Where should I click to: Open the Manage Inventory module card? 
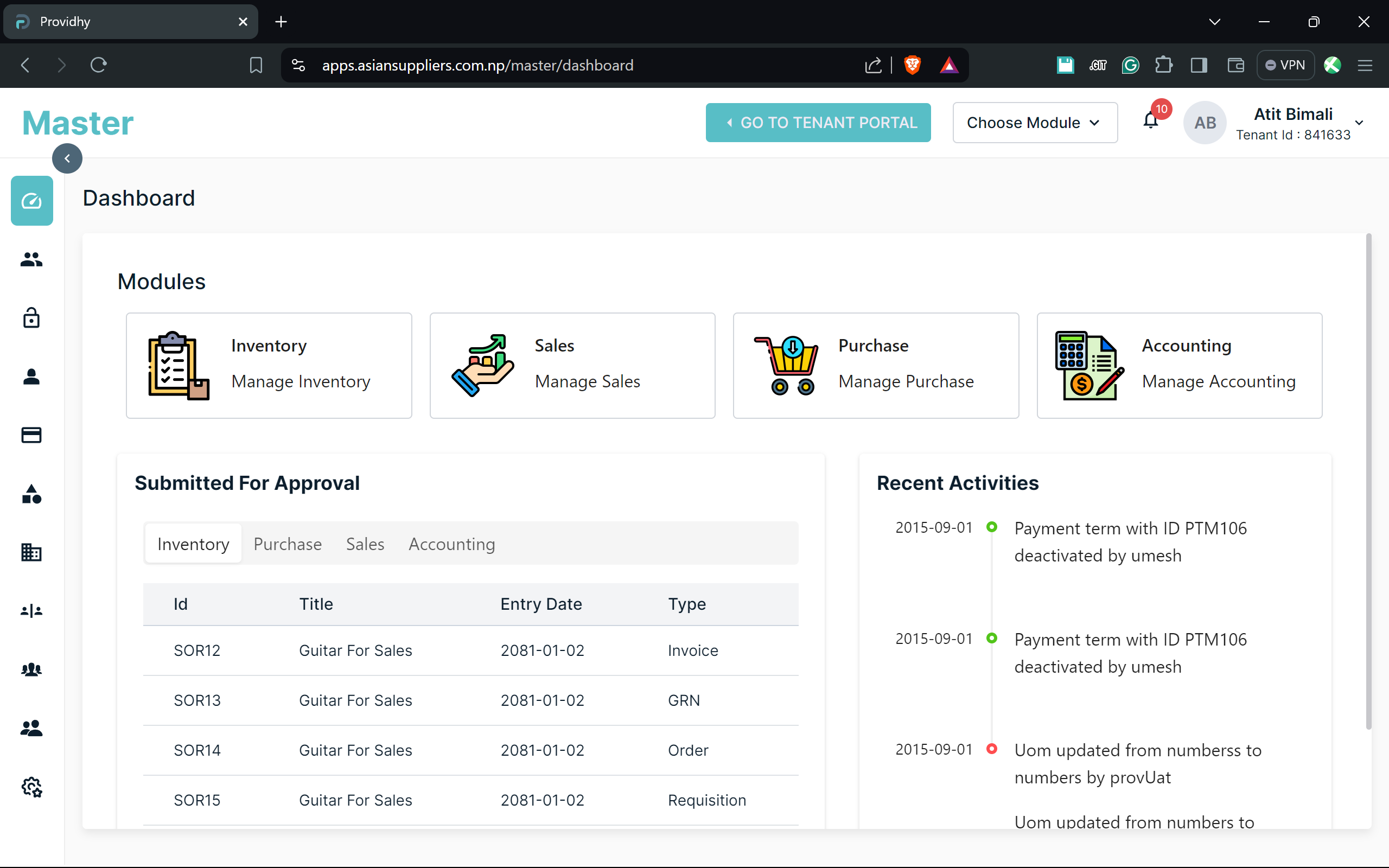[269, 365]
